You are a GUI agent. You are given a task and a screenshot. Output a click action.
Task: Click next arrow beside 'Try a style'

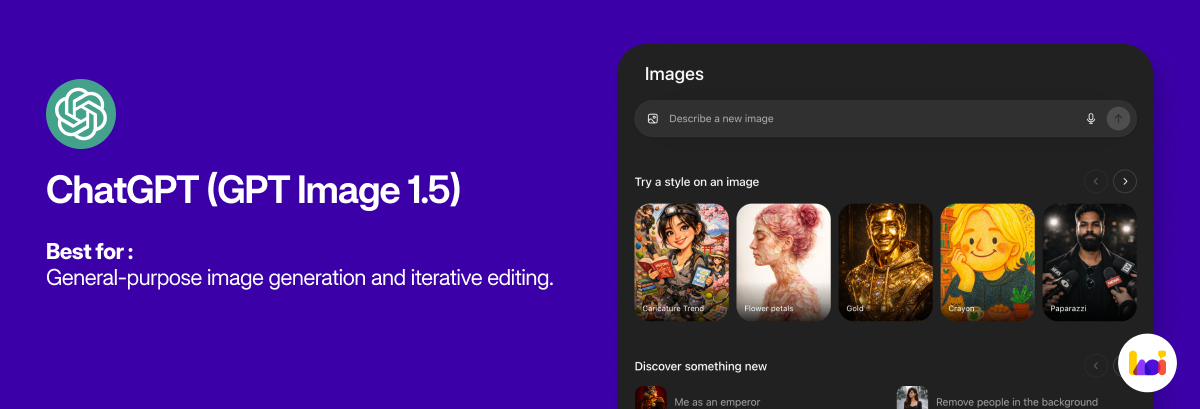[x=1125, y=181]
